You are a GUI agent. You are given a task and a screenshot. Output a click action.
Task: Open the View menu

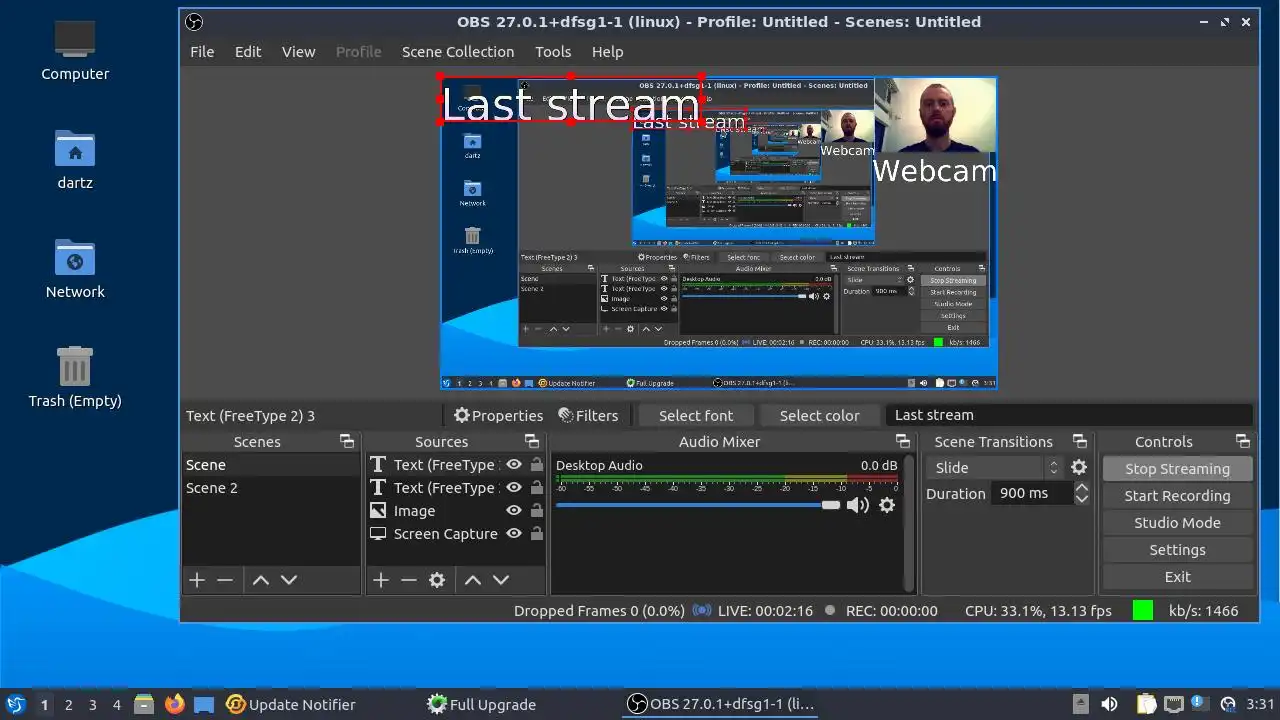point(298,52)
